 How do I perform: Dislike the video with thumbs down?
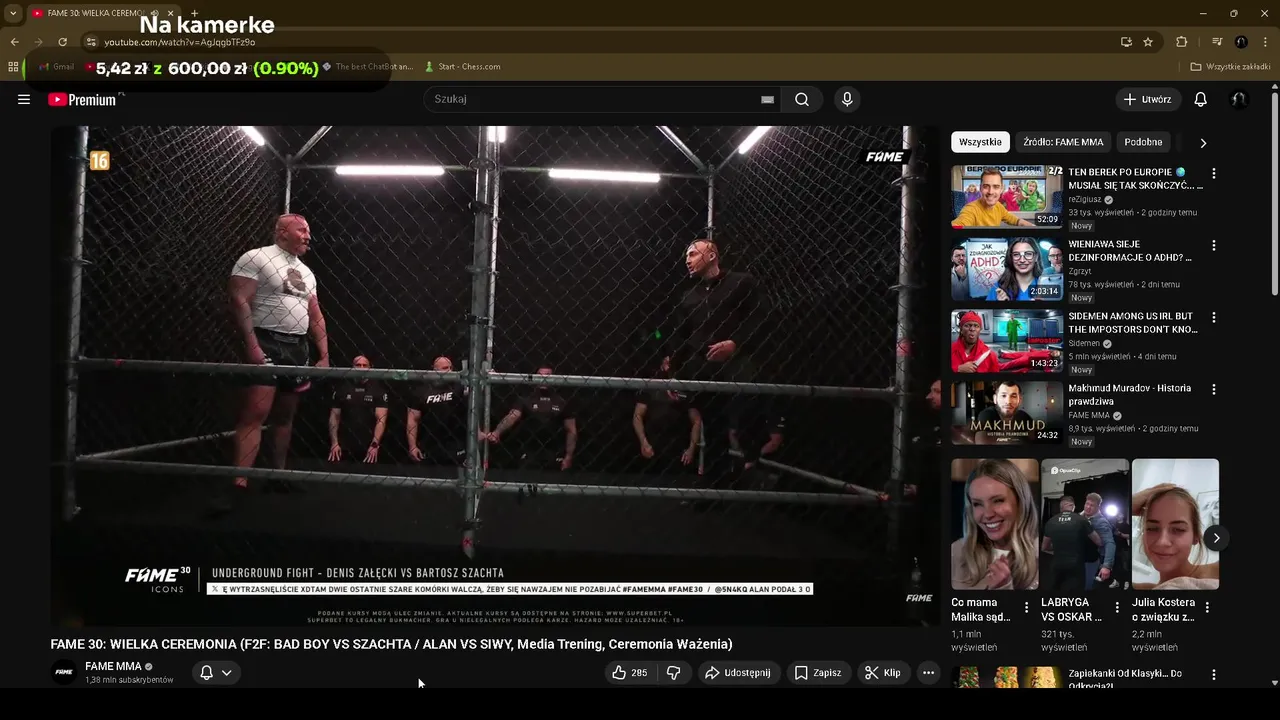[673, 673]
